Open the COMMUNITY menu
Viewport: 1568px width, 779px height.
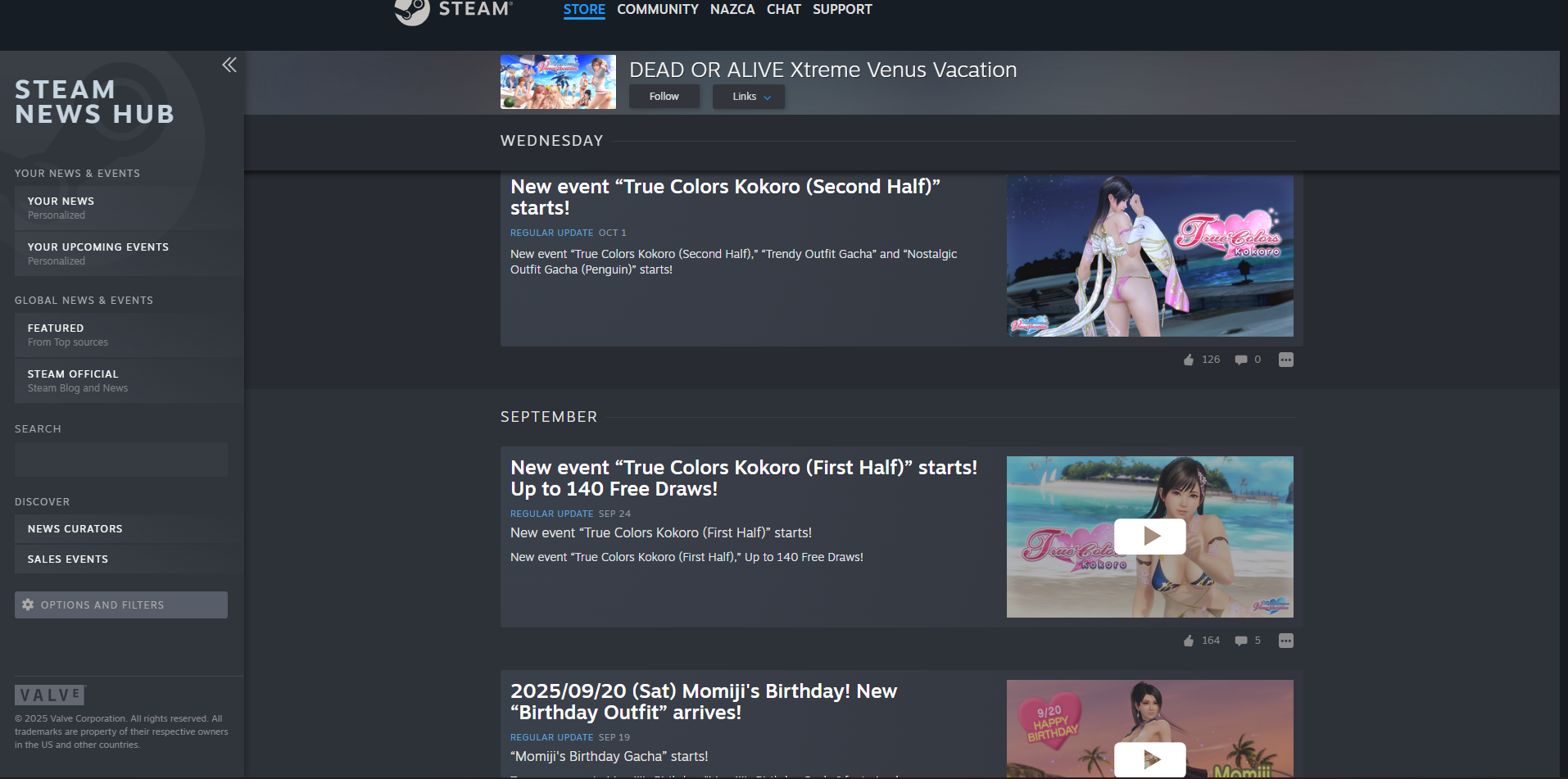pyautogui.click(x=658, y=10)
